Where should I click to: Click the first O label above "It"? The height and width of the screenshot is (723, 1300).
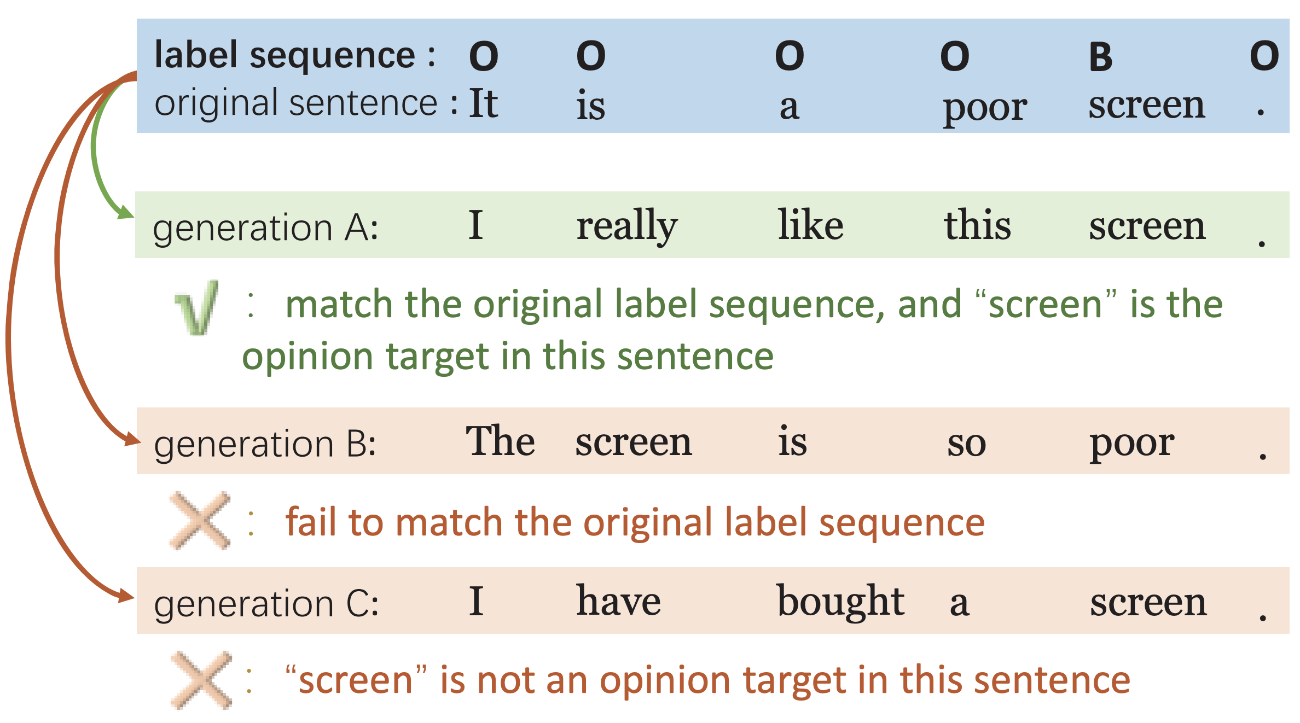484,59
